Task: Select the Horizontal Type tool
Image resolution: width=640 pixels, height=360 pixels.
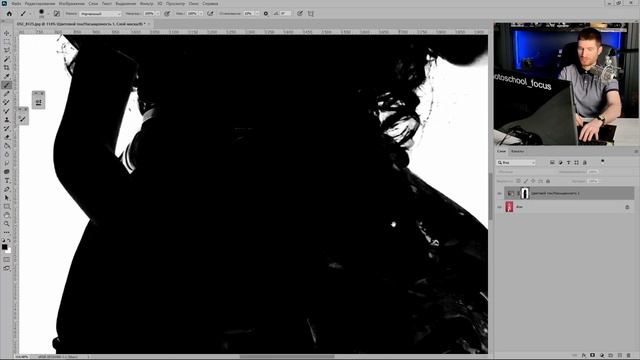Action: 7,180
